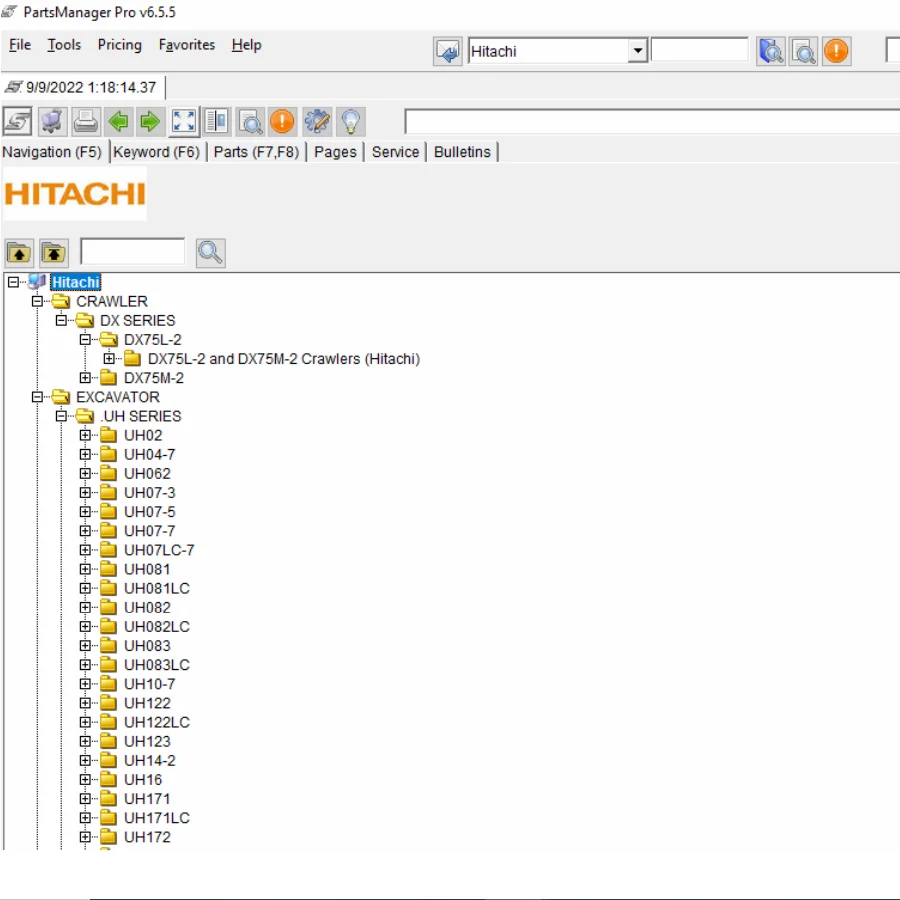The width and height of the screenshot is (900, 900).
Task: Click the print icon on the toolbar
Action: click(x=87, y=121)
